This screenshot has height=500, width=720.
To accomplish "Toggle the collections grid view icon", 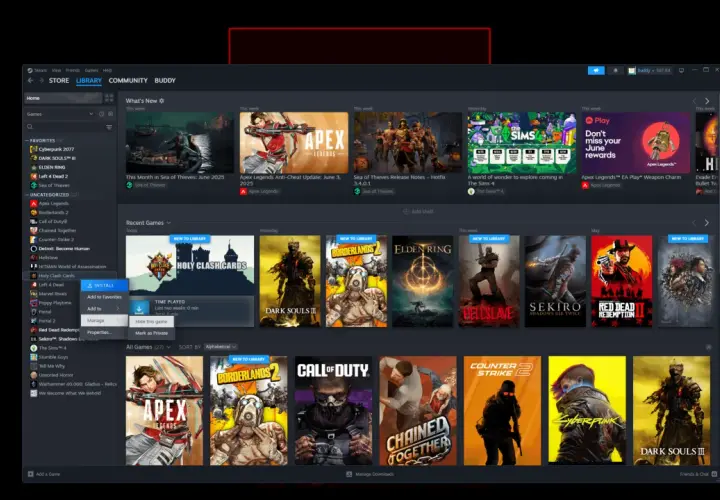I will (109, 98).
